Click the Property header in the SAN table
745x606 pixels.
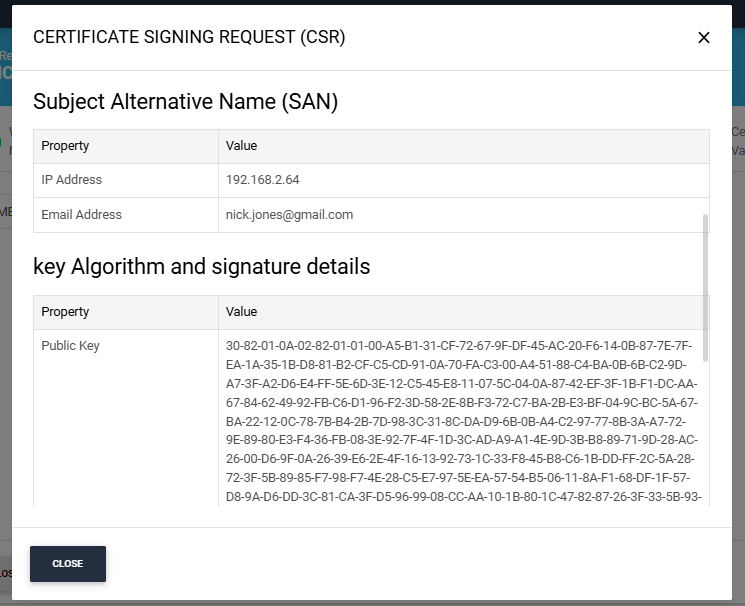pyautogui.click(x=66, y=146)
